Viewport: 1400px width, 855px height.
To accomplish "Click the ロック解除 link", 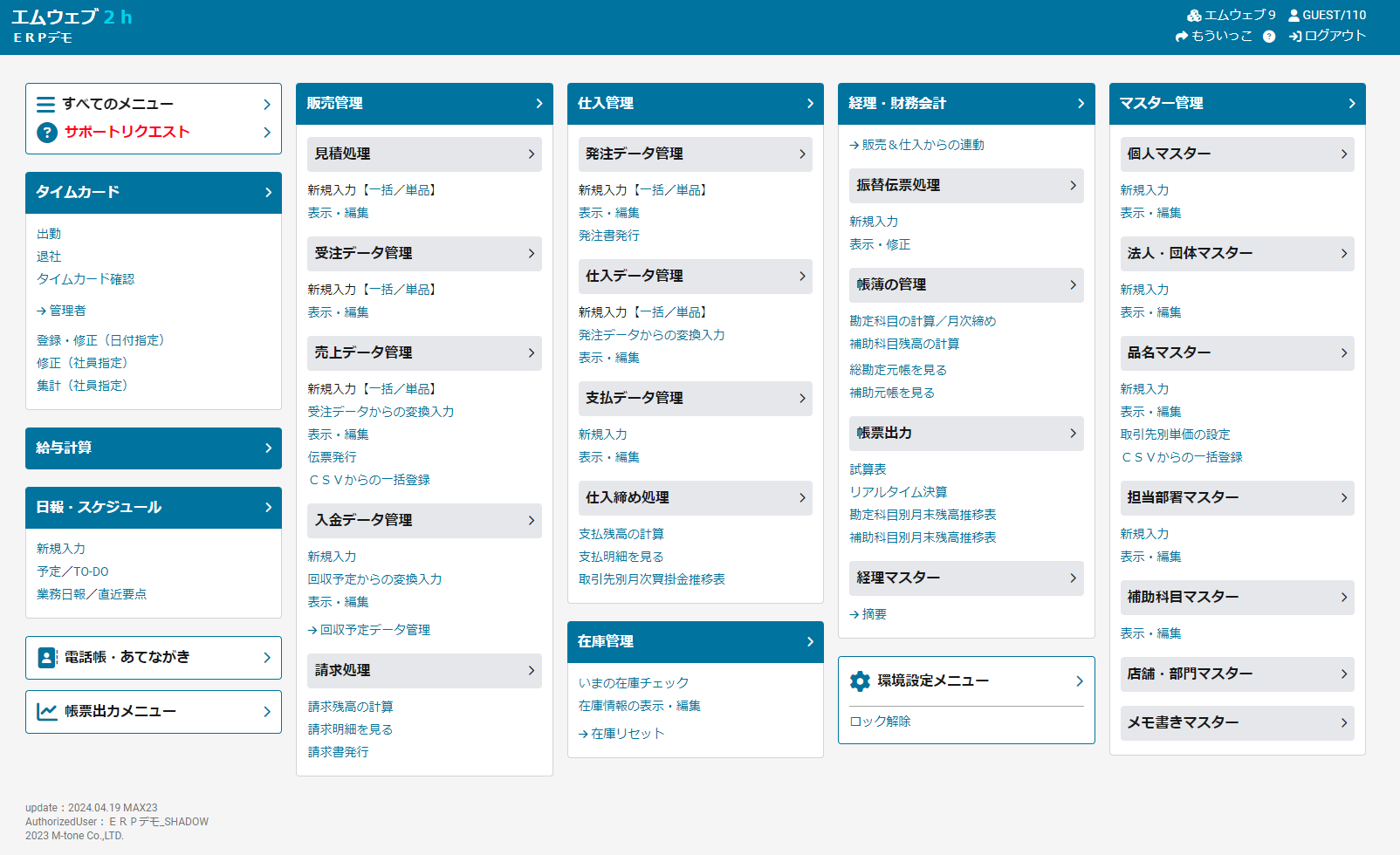I will click(880, 722).
